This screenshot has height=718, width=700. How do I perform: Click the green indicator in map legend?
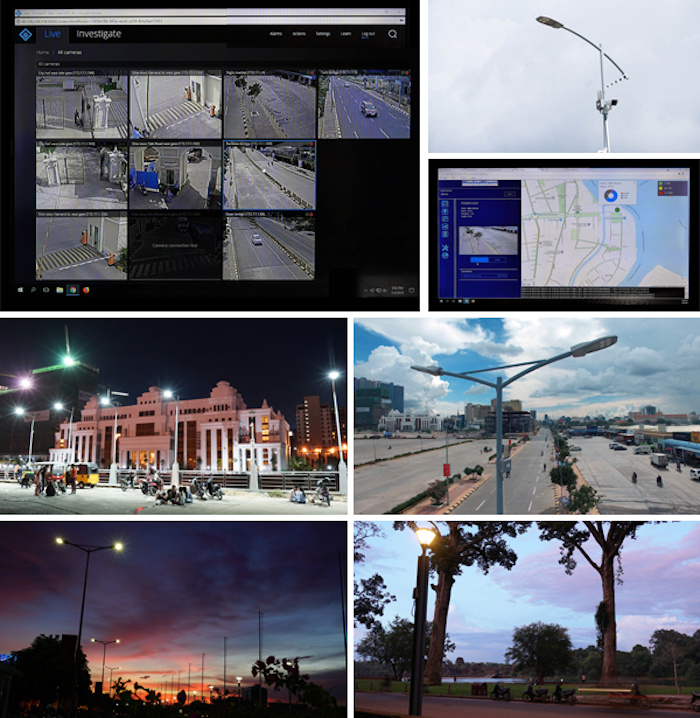pos(660,184)
